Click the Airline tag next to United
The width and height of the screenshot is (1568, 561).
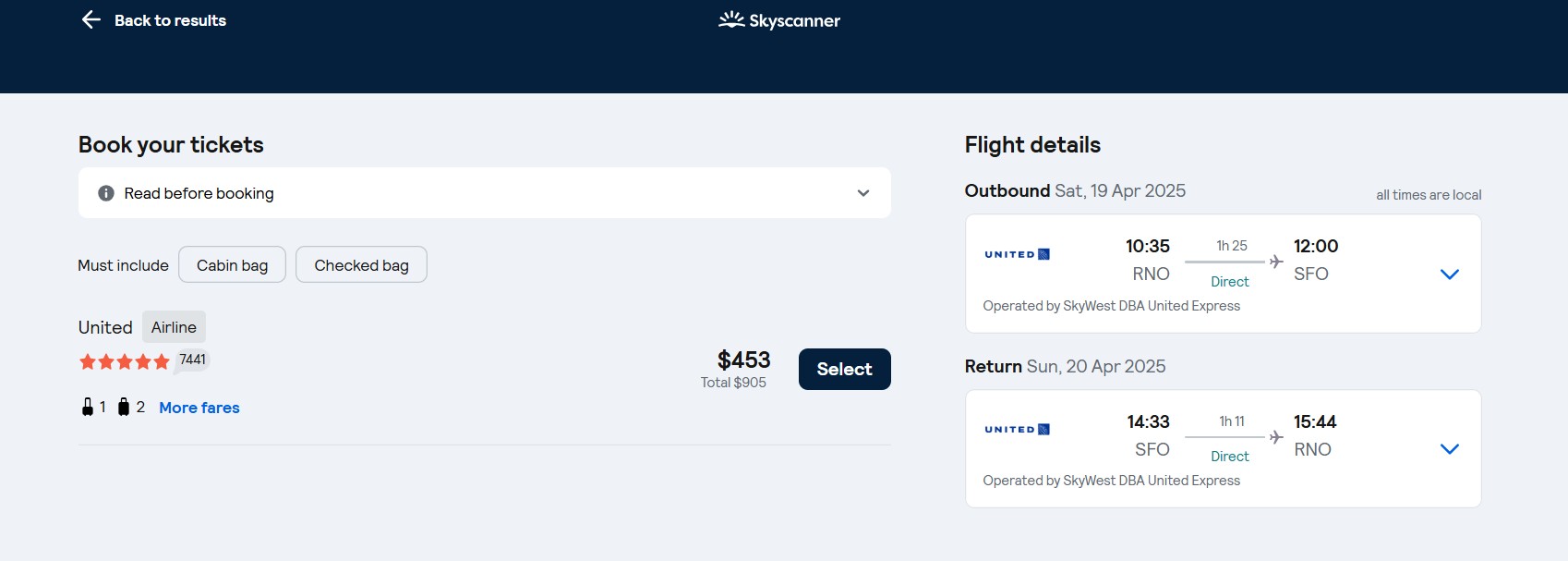pos(174,327)
